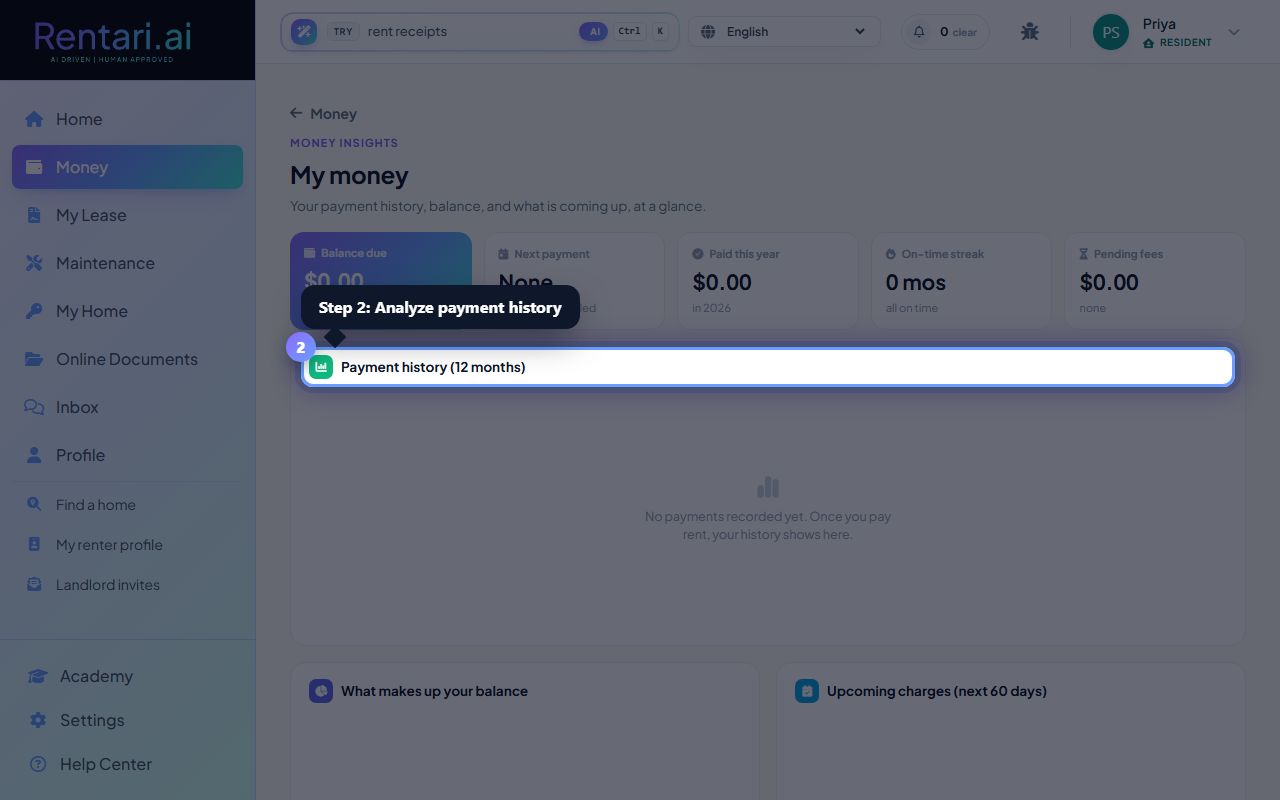Click the Paid this year card

(768, 281)
